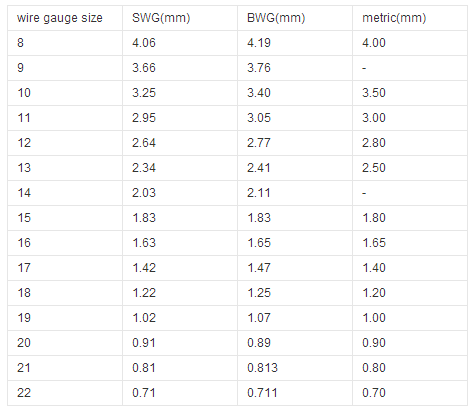This screenshot has height=414, width=475.
Task: Select the SWG value 0.91
Action: 144,343
